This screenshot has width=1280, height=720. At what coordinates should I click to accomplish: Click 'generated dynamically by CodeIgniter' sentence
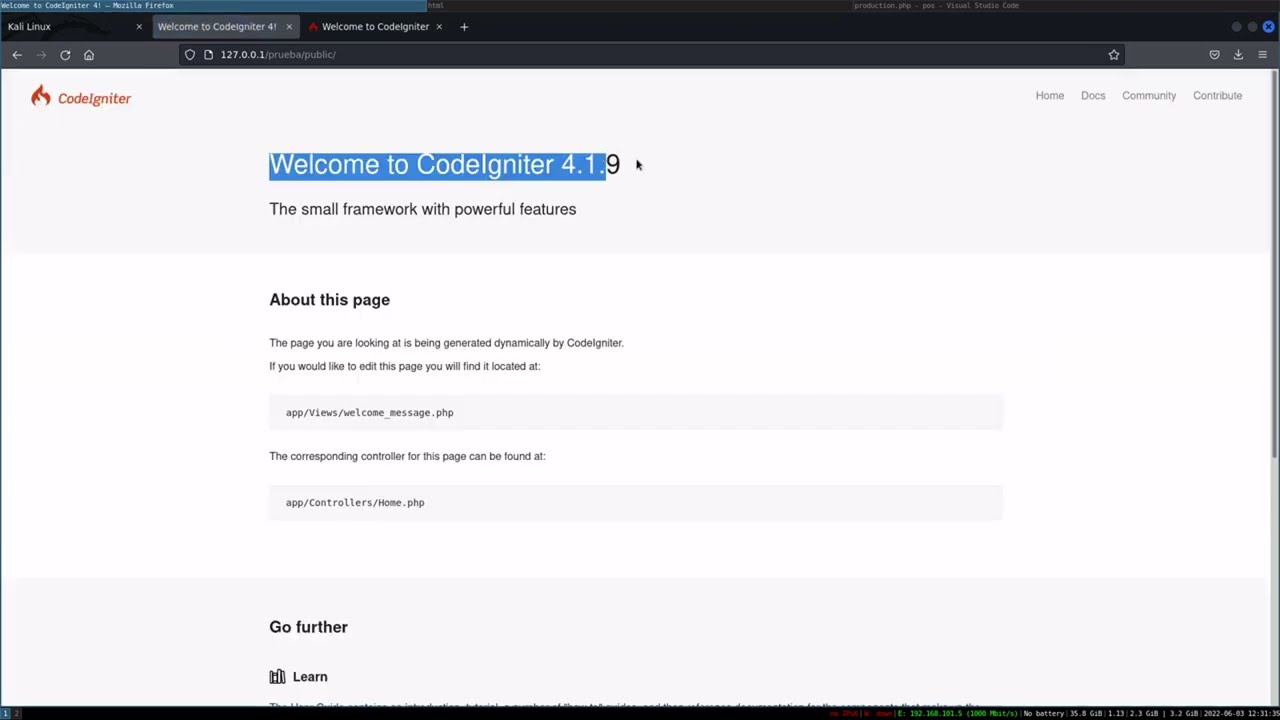(x=446, y=343)
